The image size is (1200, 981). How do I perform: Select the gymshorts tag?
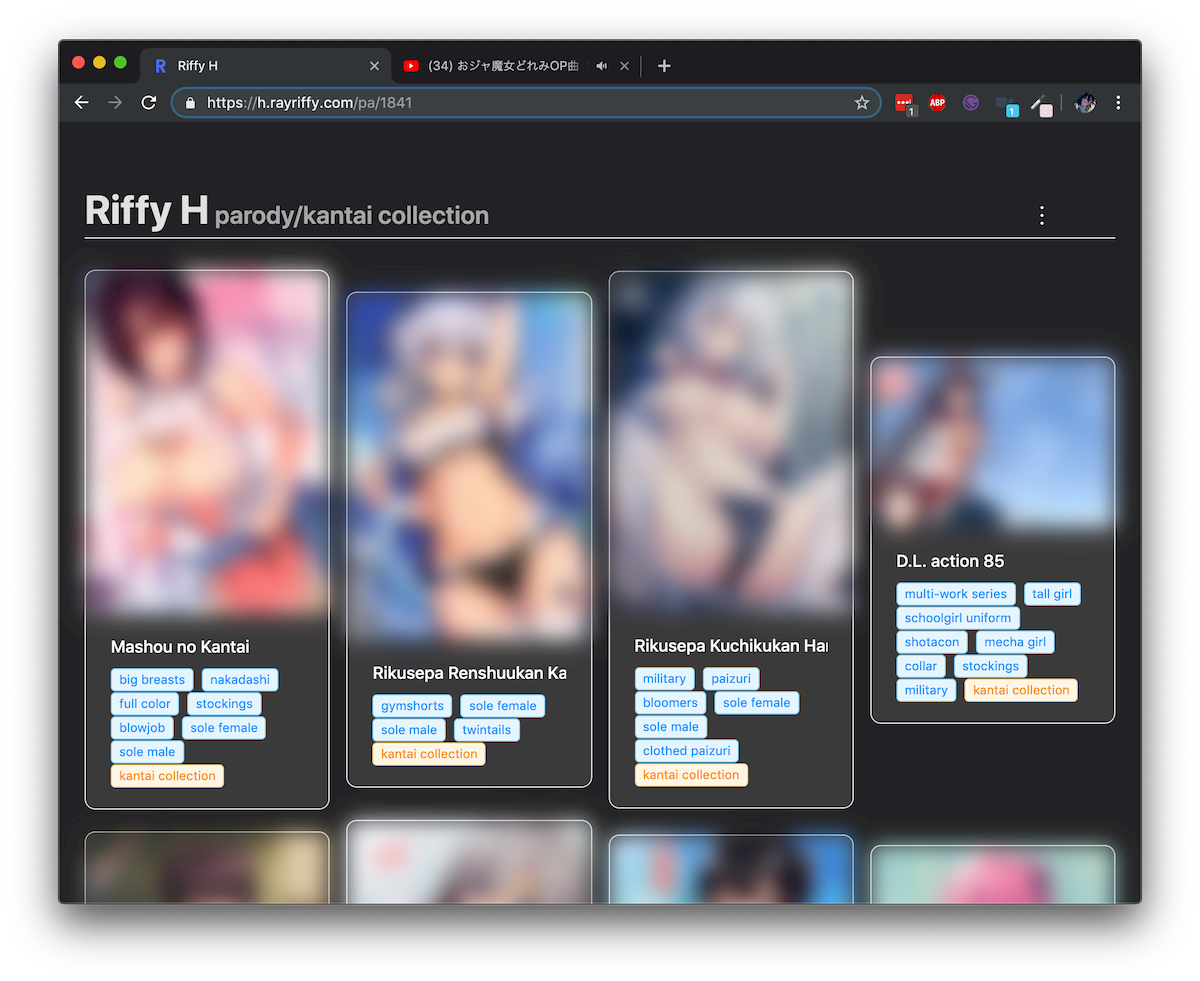pyautogui.click(x=412, y=706)
